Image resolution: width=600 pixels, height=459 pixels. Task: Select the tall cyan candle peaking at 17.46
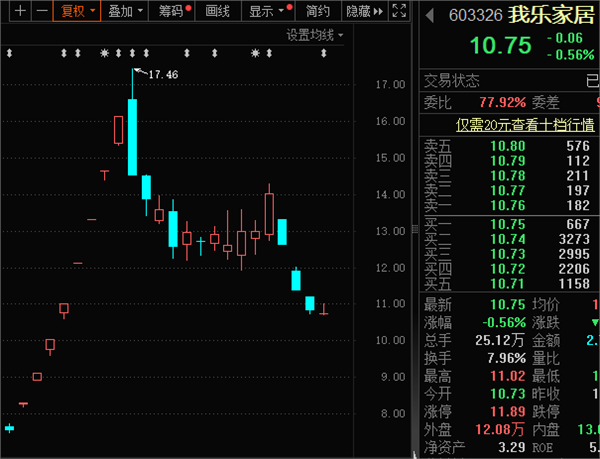(132, 137)
